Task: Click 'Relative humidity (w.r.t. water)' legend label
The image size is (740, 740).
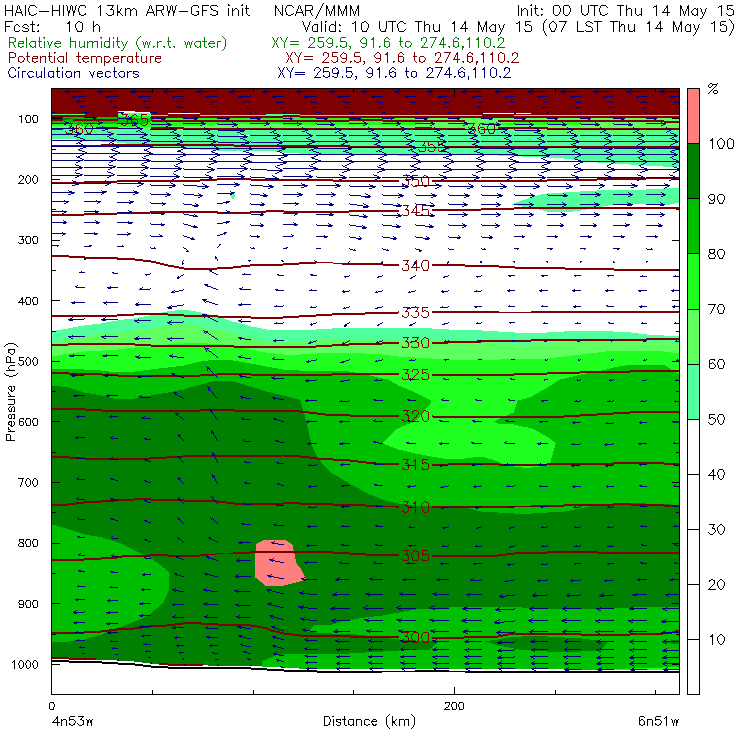Action: tap(118, 43)
